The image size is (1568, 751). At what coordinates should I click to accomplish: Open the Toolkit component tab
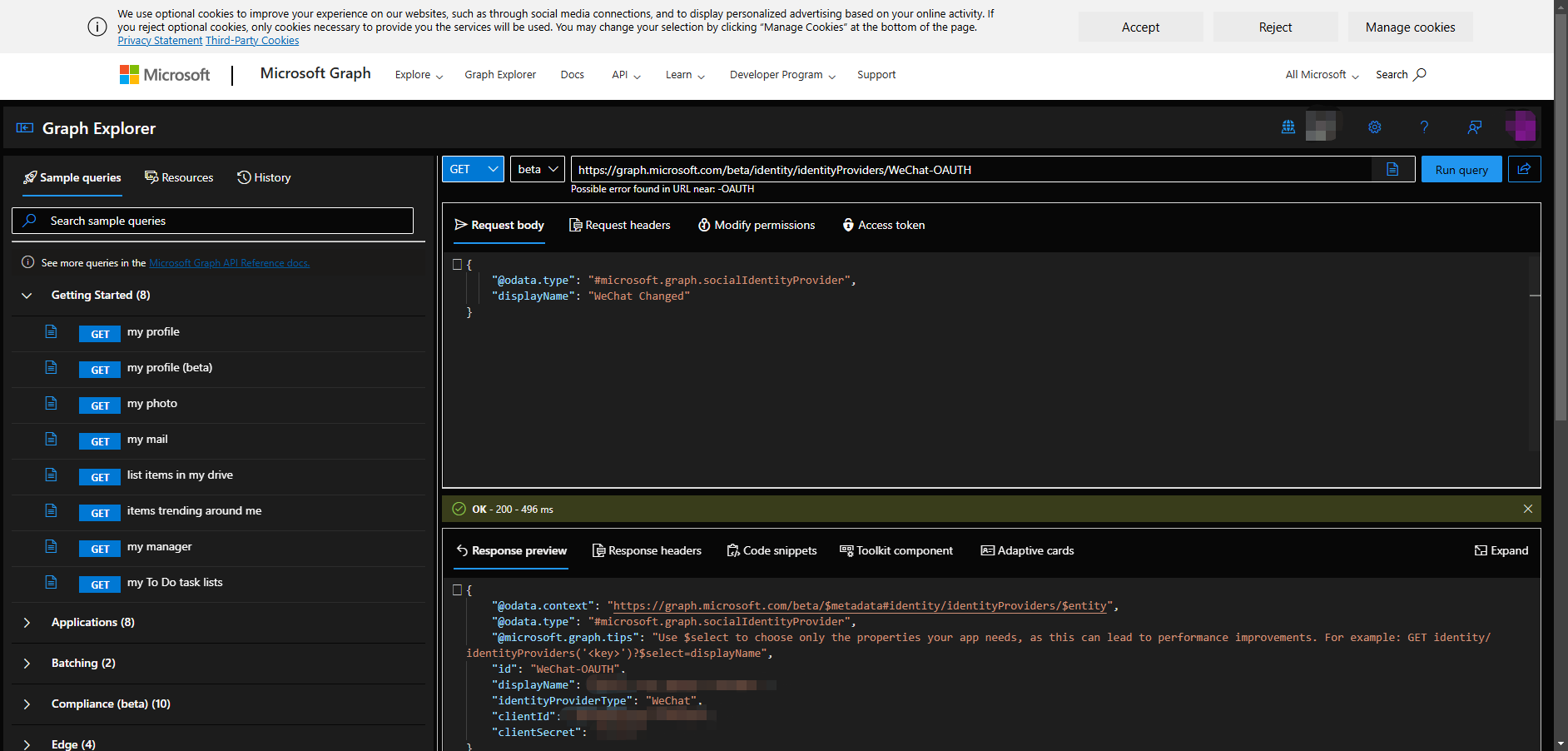896,550
